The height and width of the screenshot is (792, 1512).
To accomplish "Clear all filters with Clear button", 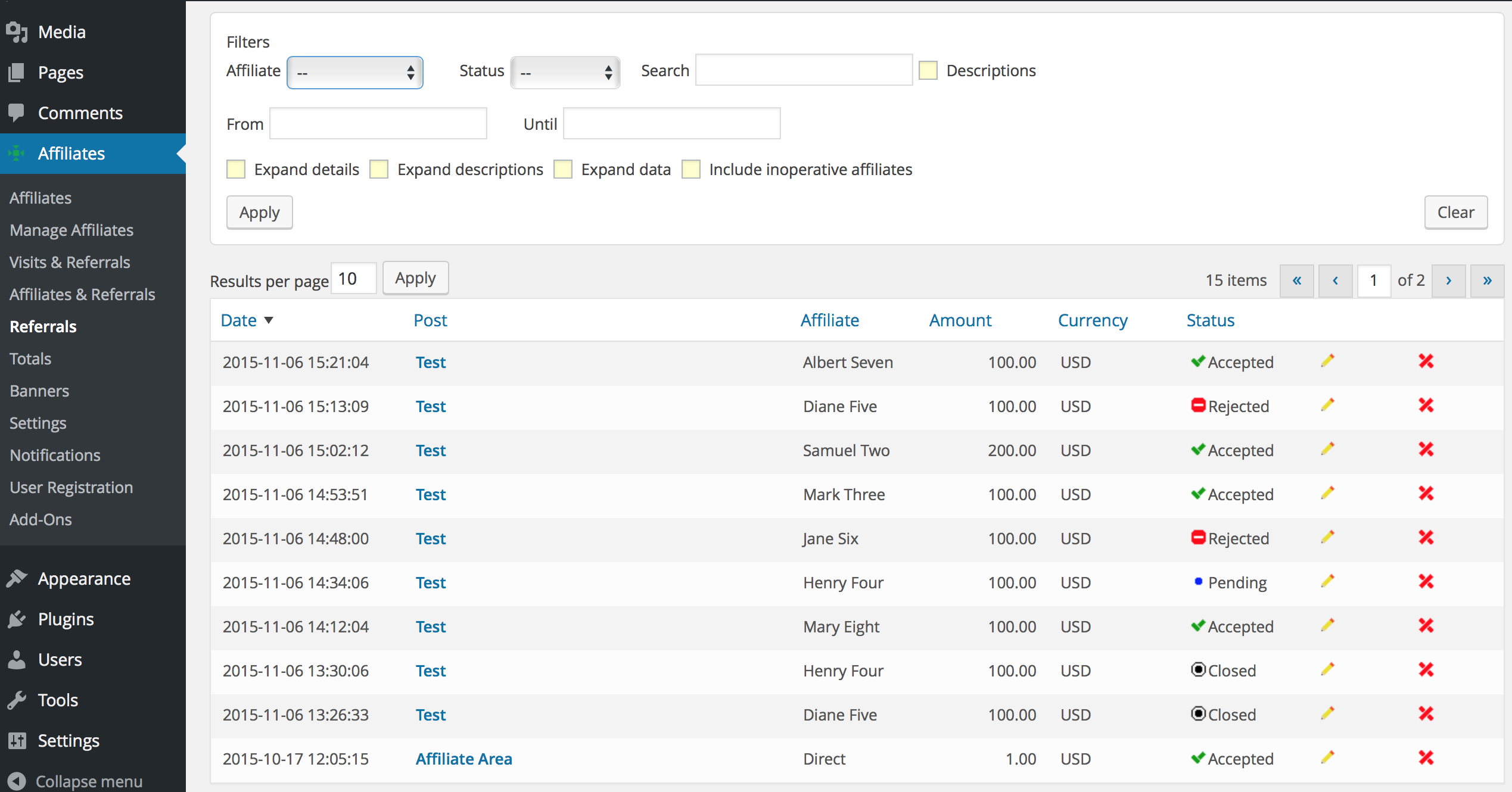I will pyautogui.click(x=1456, y=212).
